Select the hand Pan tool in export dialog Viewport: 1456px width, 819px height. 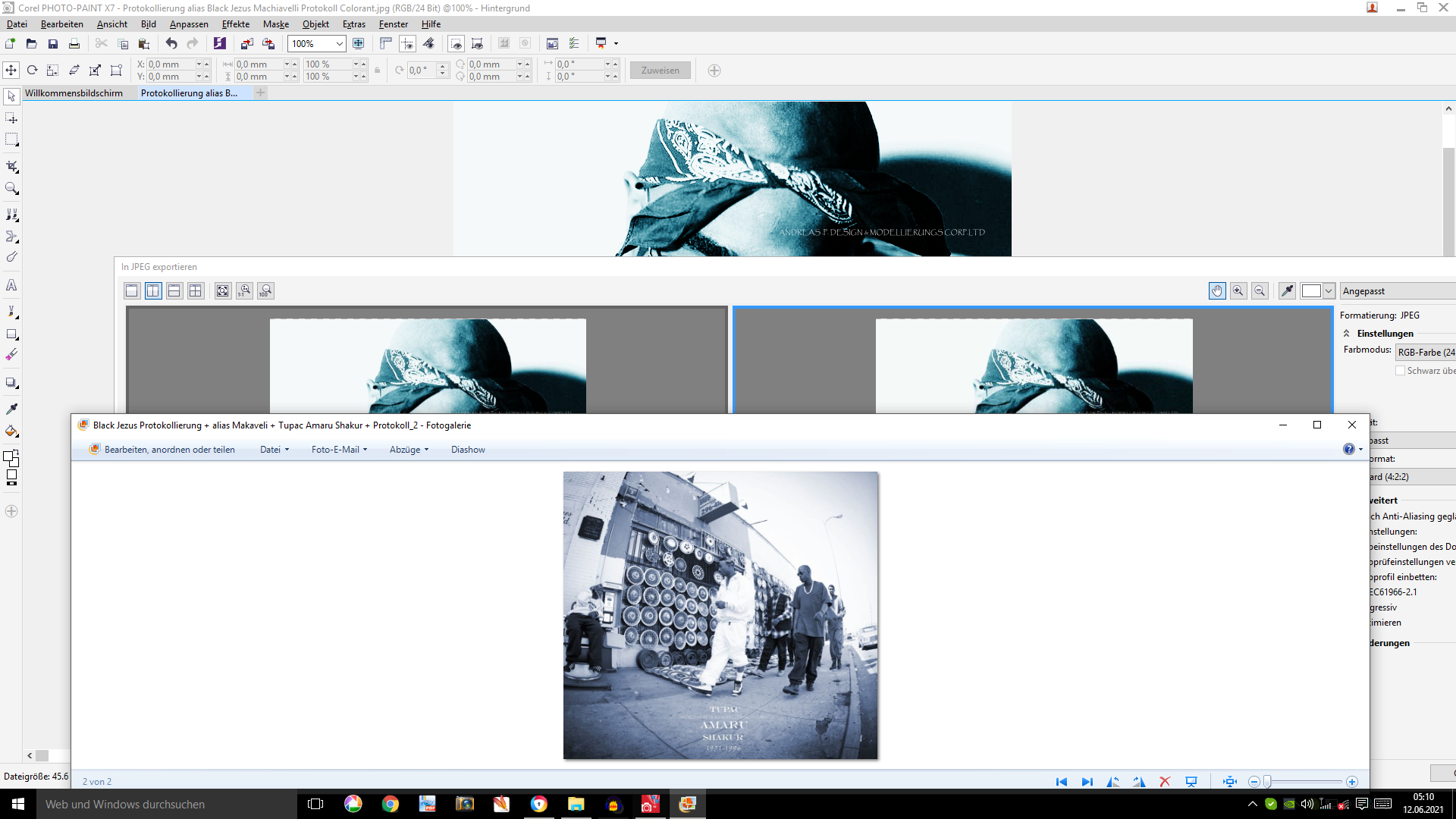[x=1217, y=291]
